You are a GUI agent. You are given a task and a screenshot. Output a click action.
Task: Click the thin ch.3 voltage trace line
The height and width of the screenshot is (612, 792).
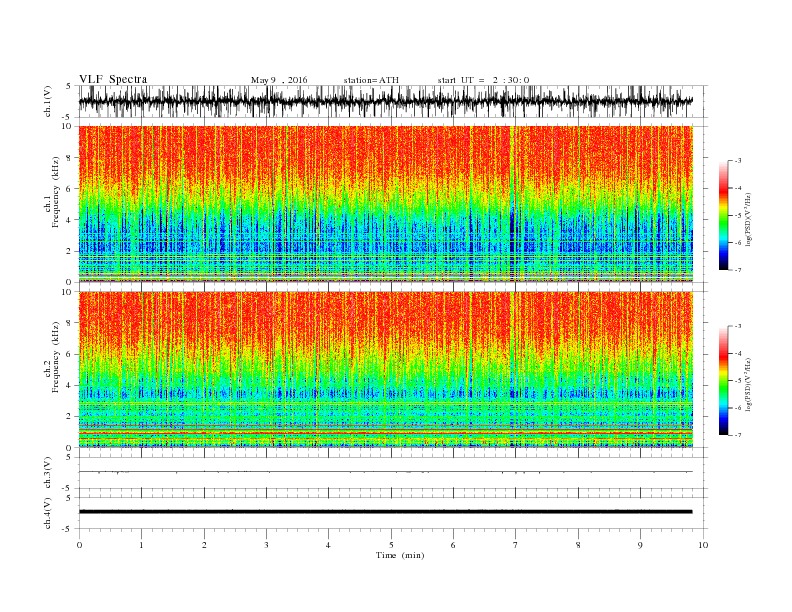(385, 472)
